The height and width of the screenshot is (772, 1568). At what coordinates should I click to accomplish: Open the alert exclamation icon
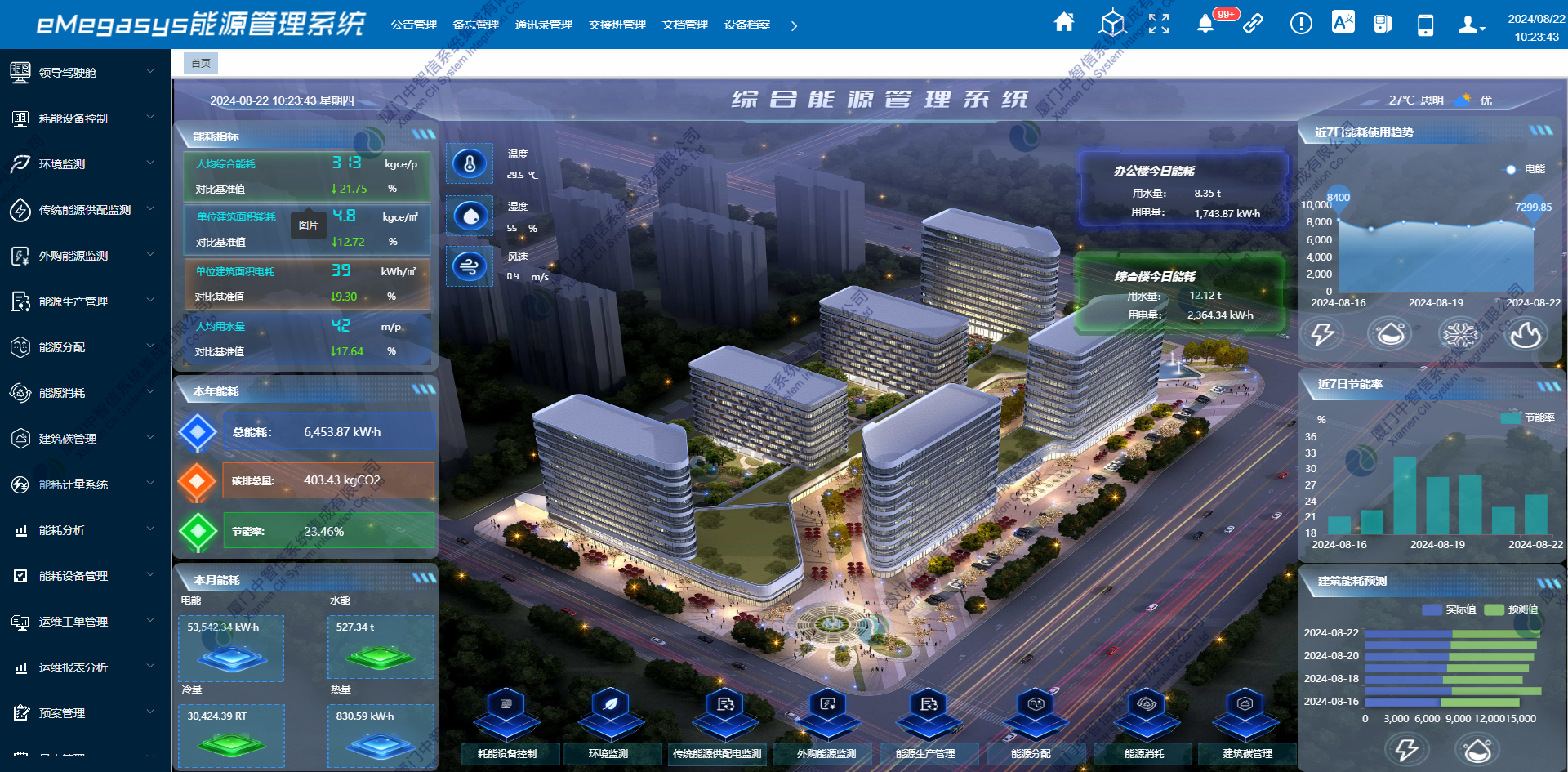(1301, 24)
